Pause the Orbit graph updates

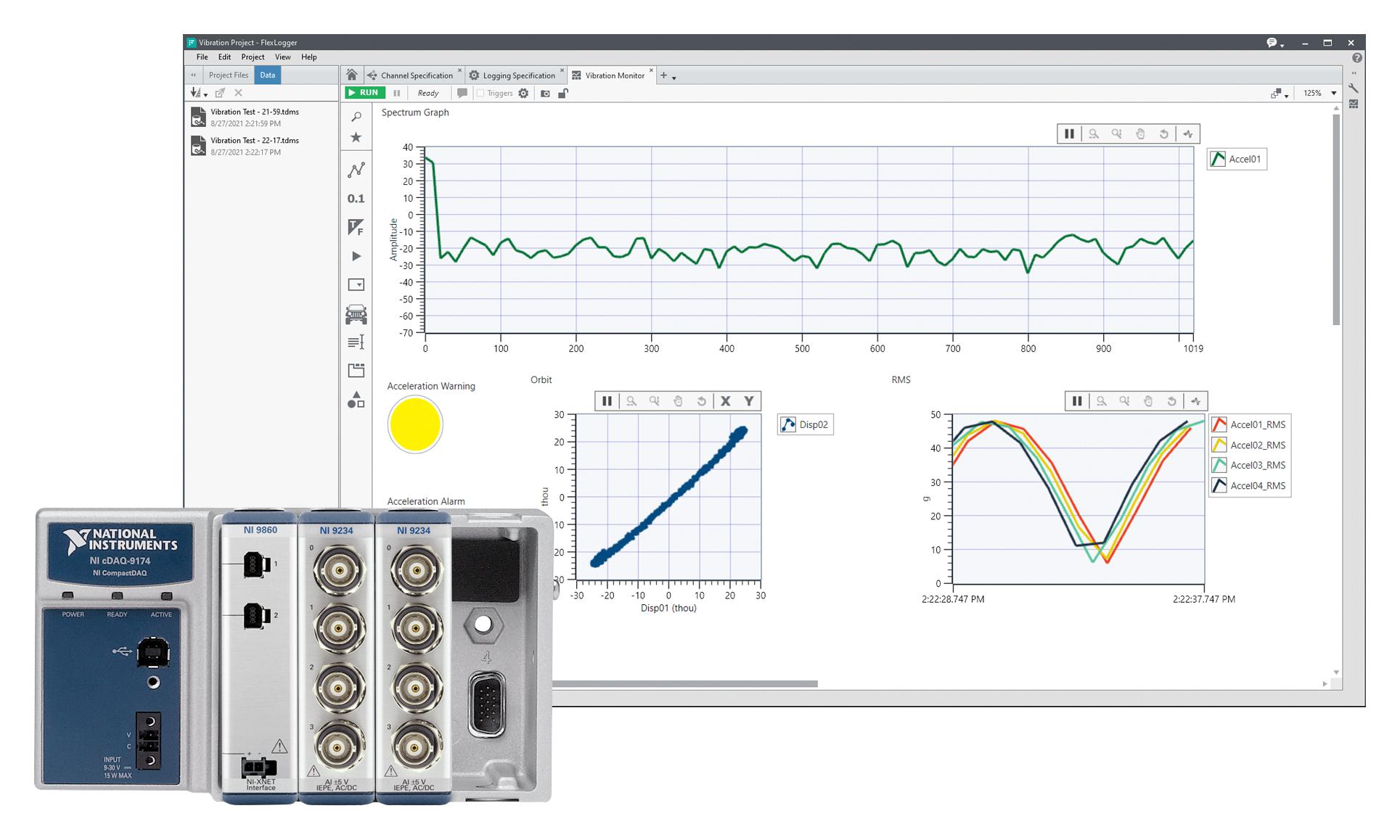point(607,400)
